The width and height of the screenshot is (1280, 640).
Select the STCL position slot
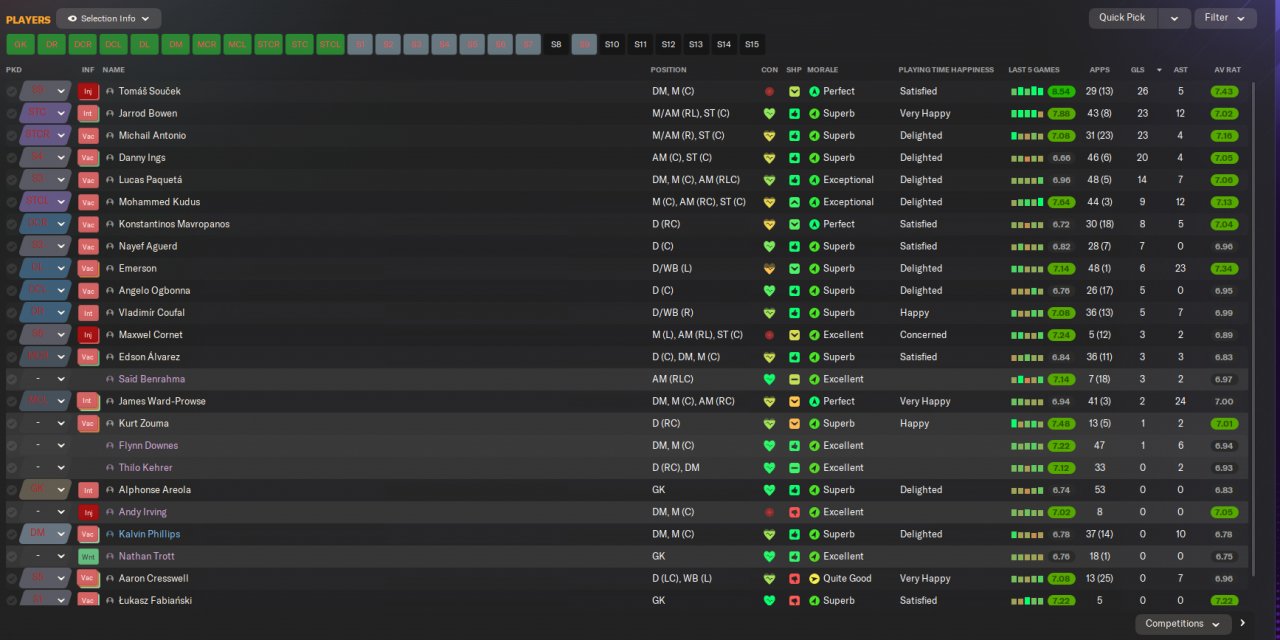point(330,44)
